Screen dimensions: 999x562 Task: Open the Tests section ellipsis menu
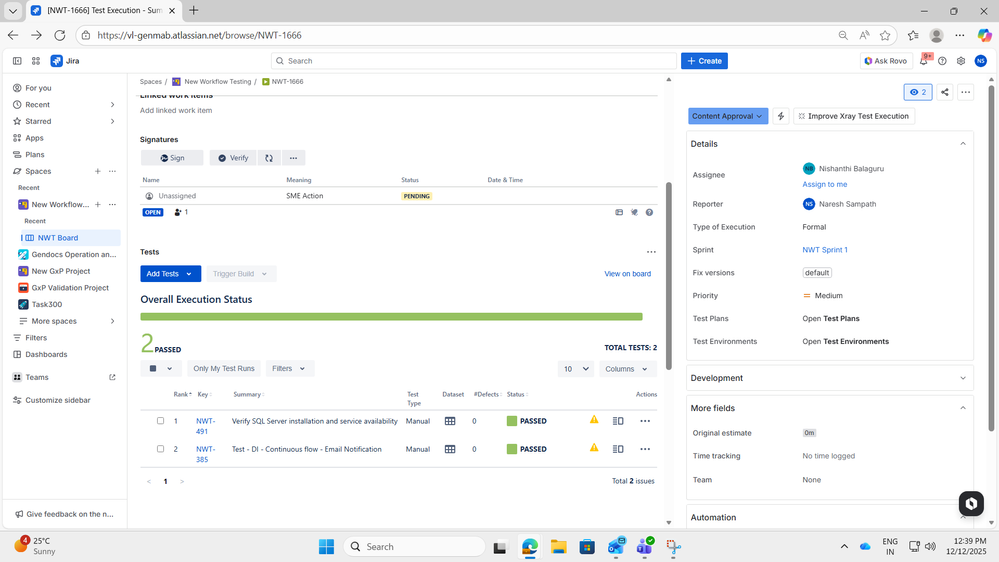click(651, 252)
